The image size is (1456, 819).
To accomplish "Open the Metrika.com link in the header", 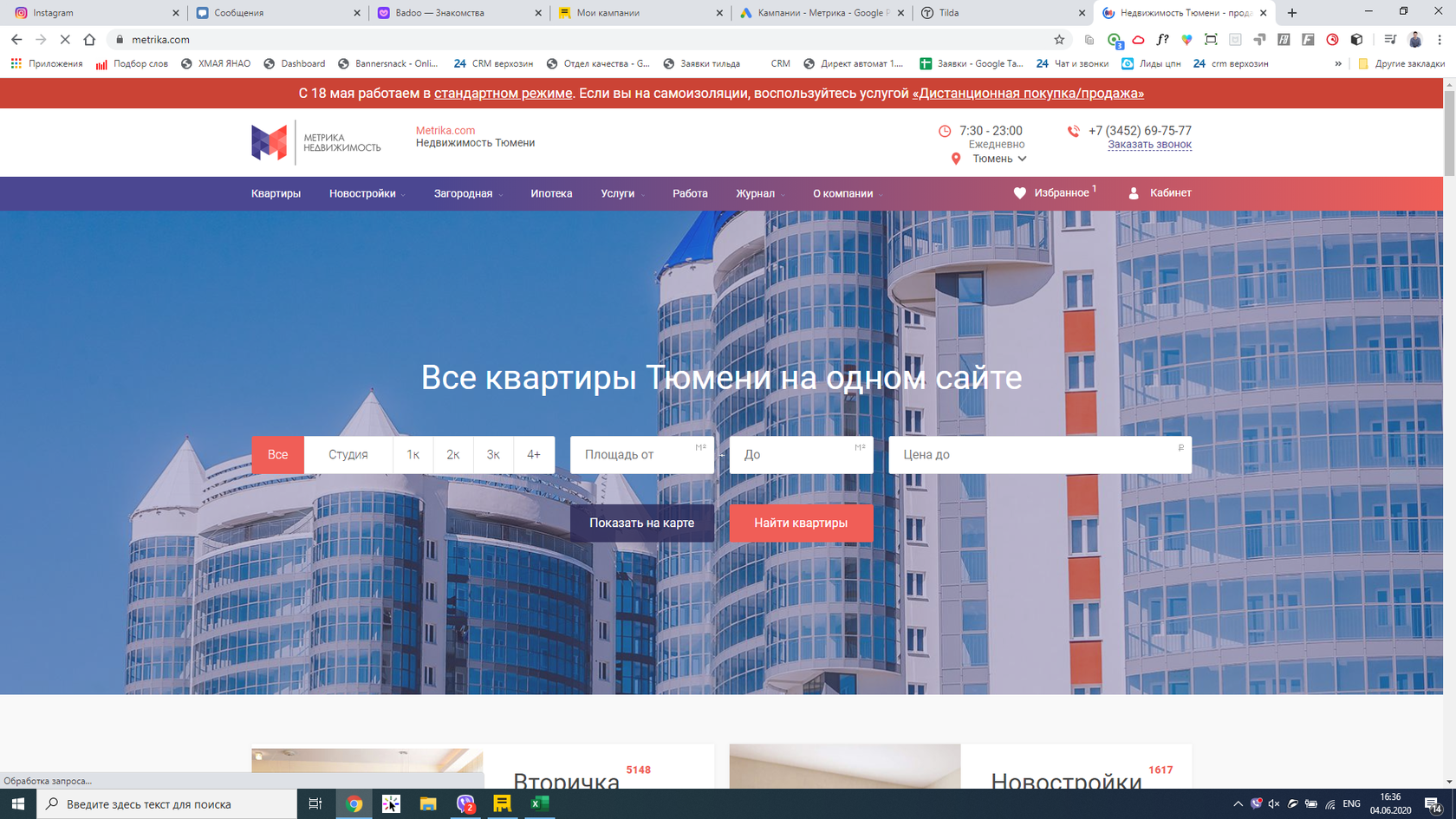I will 445,131.
